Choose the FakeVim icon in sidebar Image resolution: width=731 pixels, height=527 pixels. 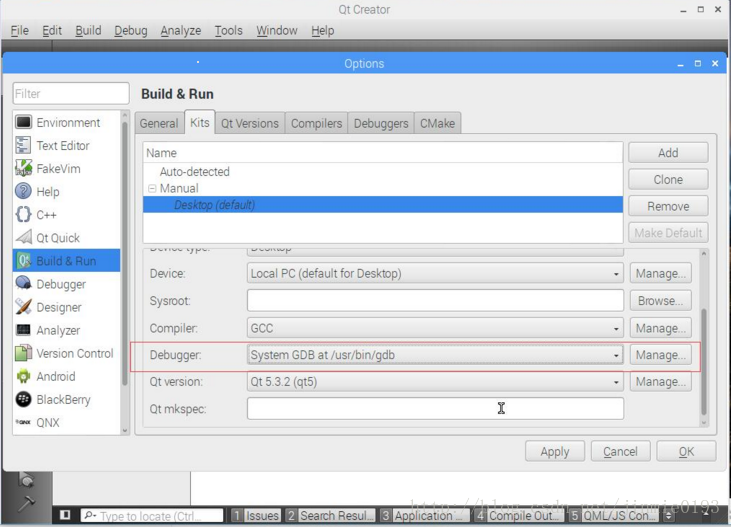pos(23,168)
